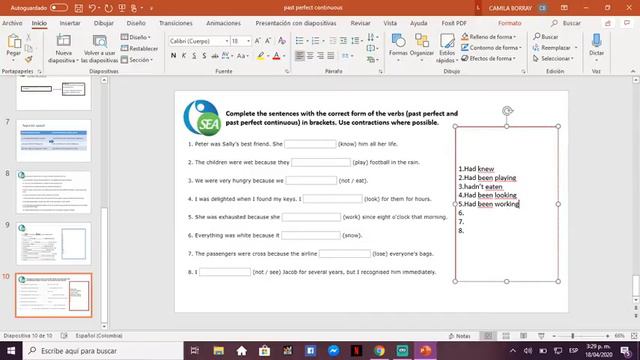Open Chrome from the taskbar
Viewport: 640px width, 360px height.
pyautogui.click(x=379, y=351)
